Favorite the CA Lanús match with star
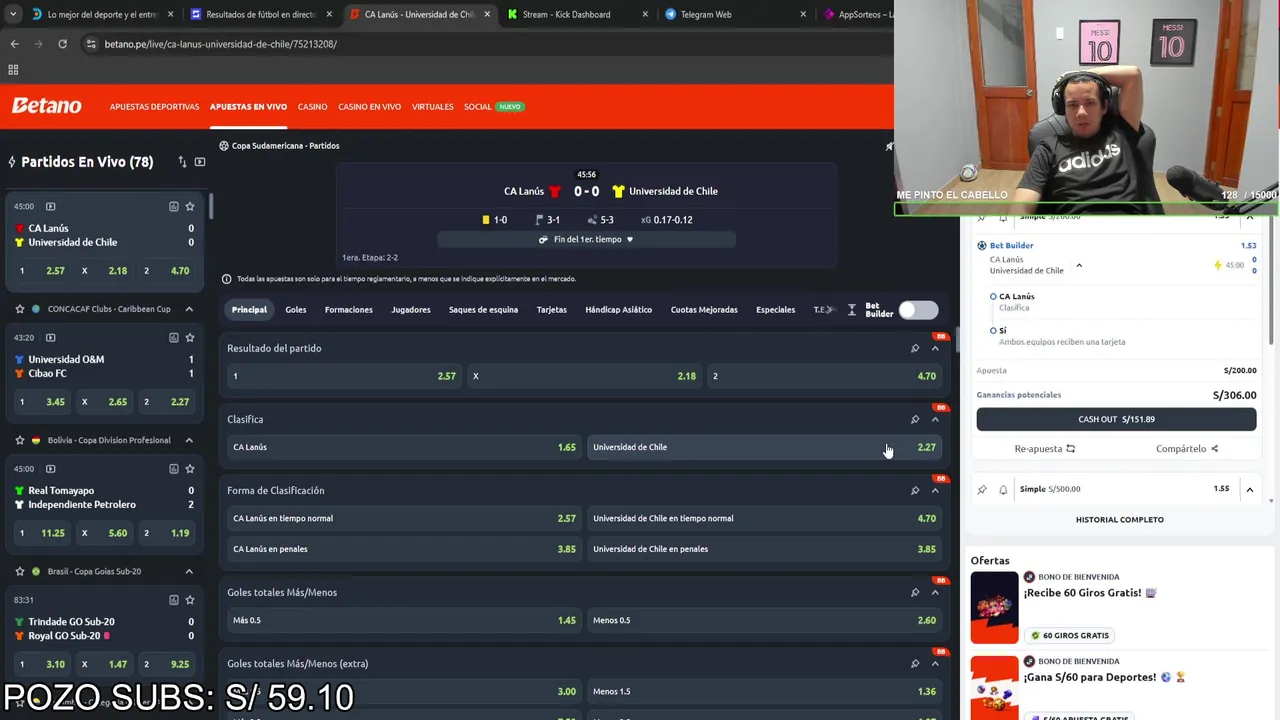 [190, 206]
